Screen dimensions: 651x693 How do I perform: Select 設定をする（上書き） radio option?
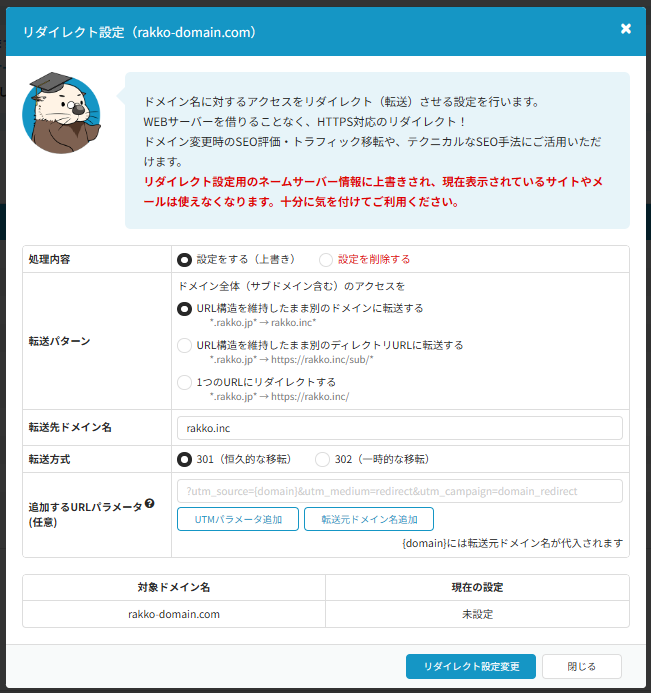pyautogui.click(x=184, y=259)
